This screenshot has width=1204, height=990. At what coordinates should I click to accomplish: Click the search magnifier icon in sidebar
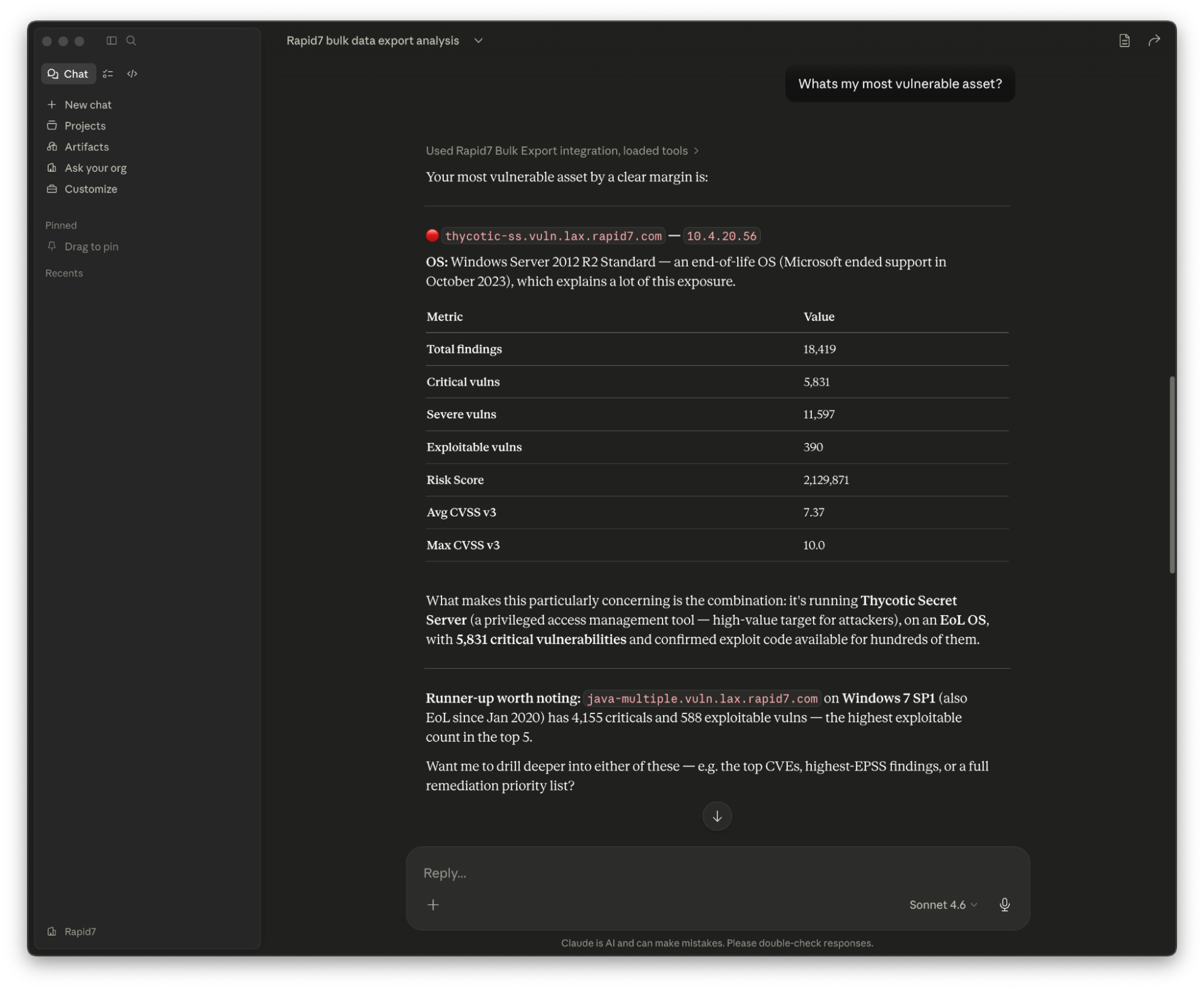tap(131, 40)
